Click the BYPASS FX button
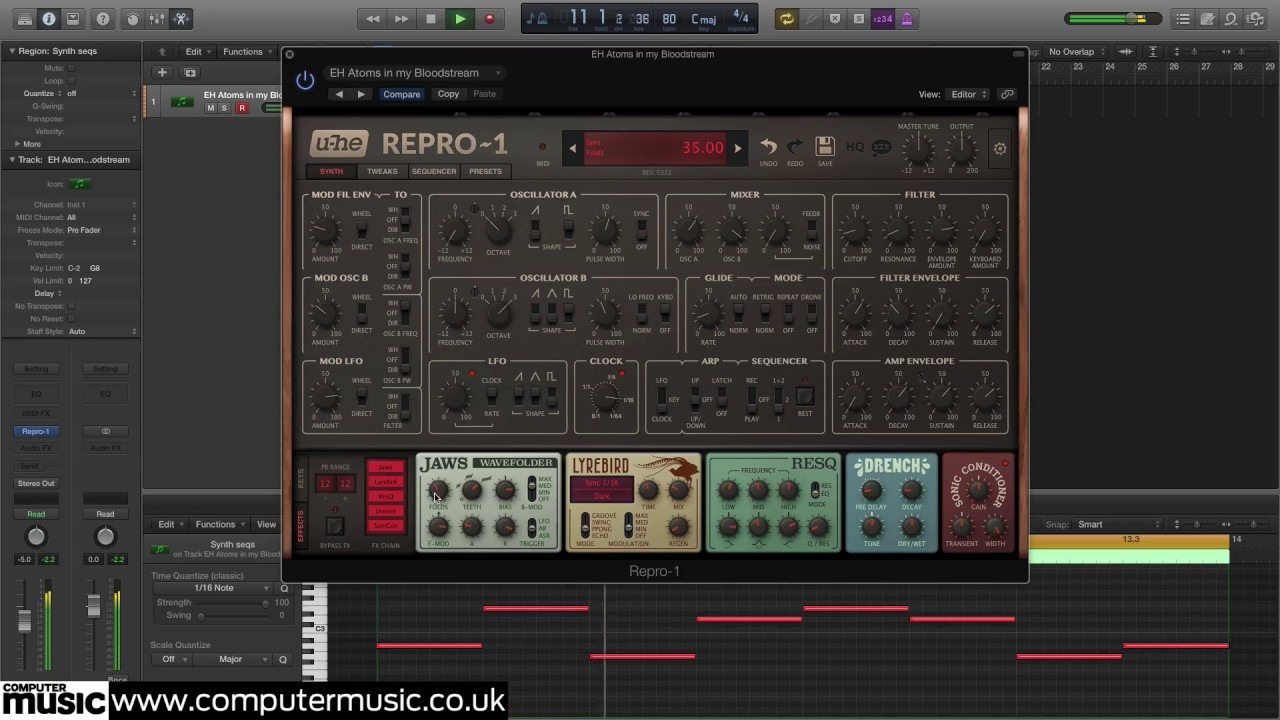Viewport: 1280px width, 720px height. tap(335, 526)
